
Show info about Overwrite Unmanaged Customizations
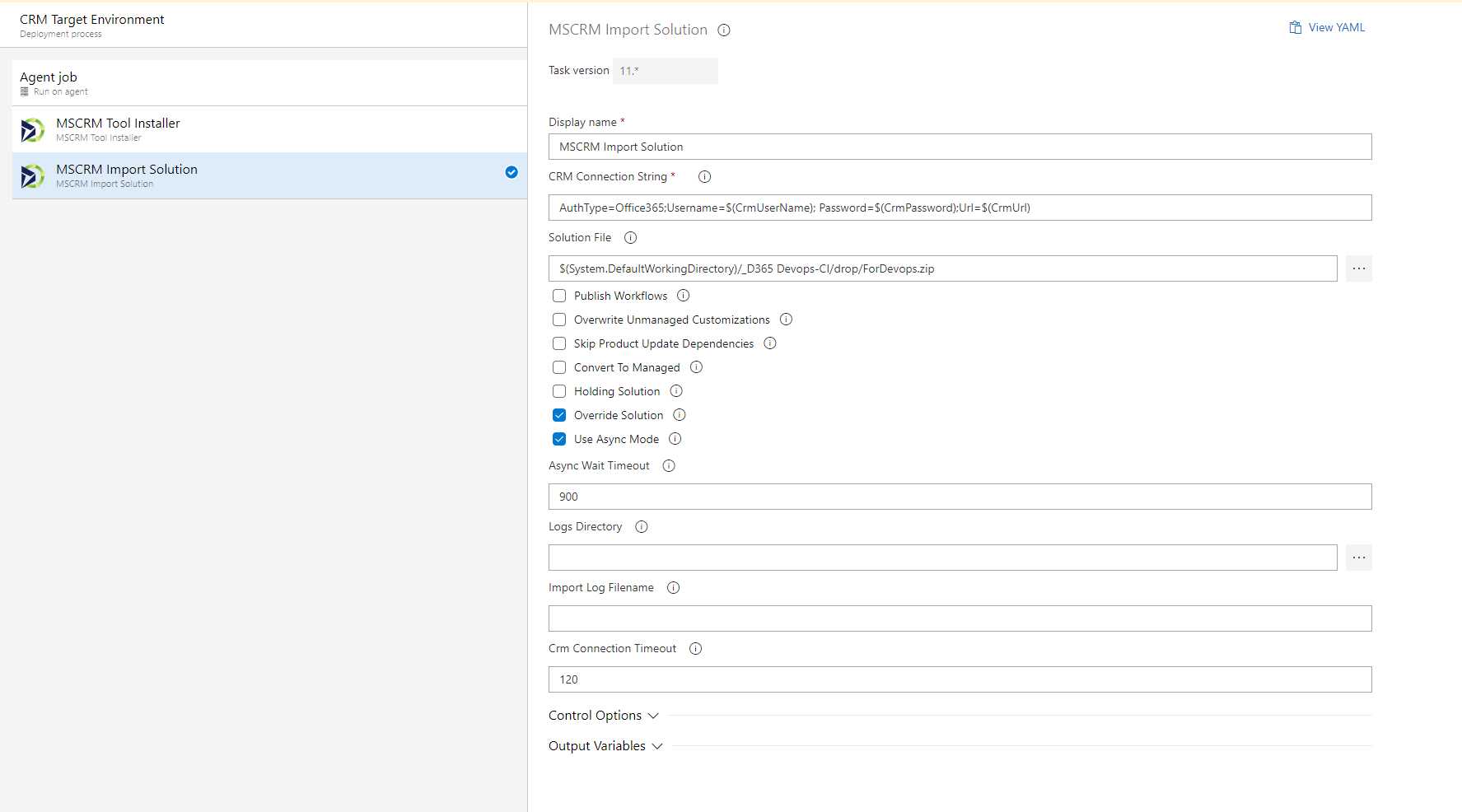pyautogui.click(x=786, y=320)
